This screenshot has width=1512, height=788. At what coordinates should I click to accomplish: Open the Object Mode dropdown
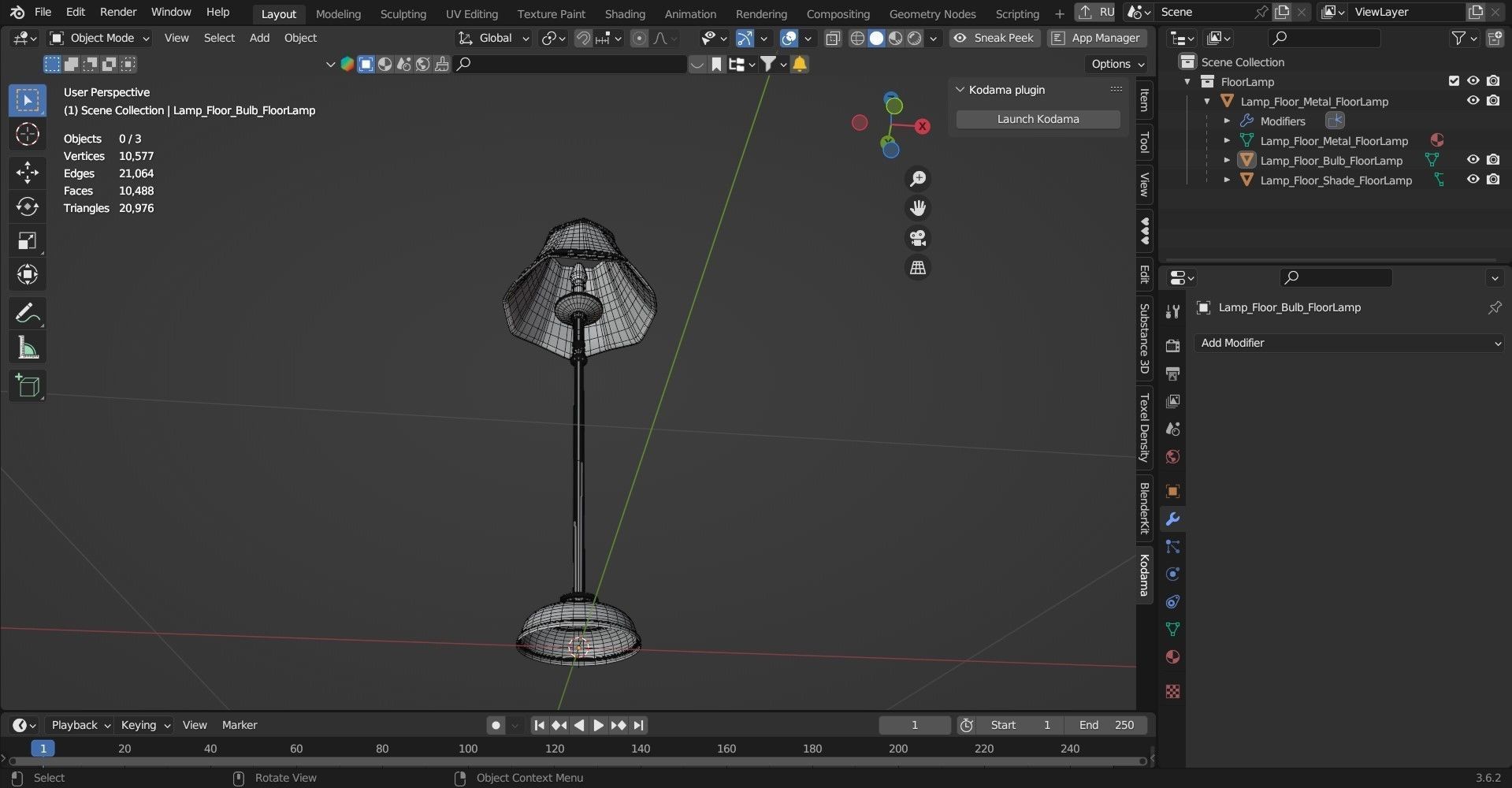pos(99,38)
